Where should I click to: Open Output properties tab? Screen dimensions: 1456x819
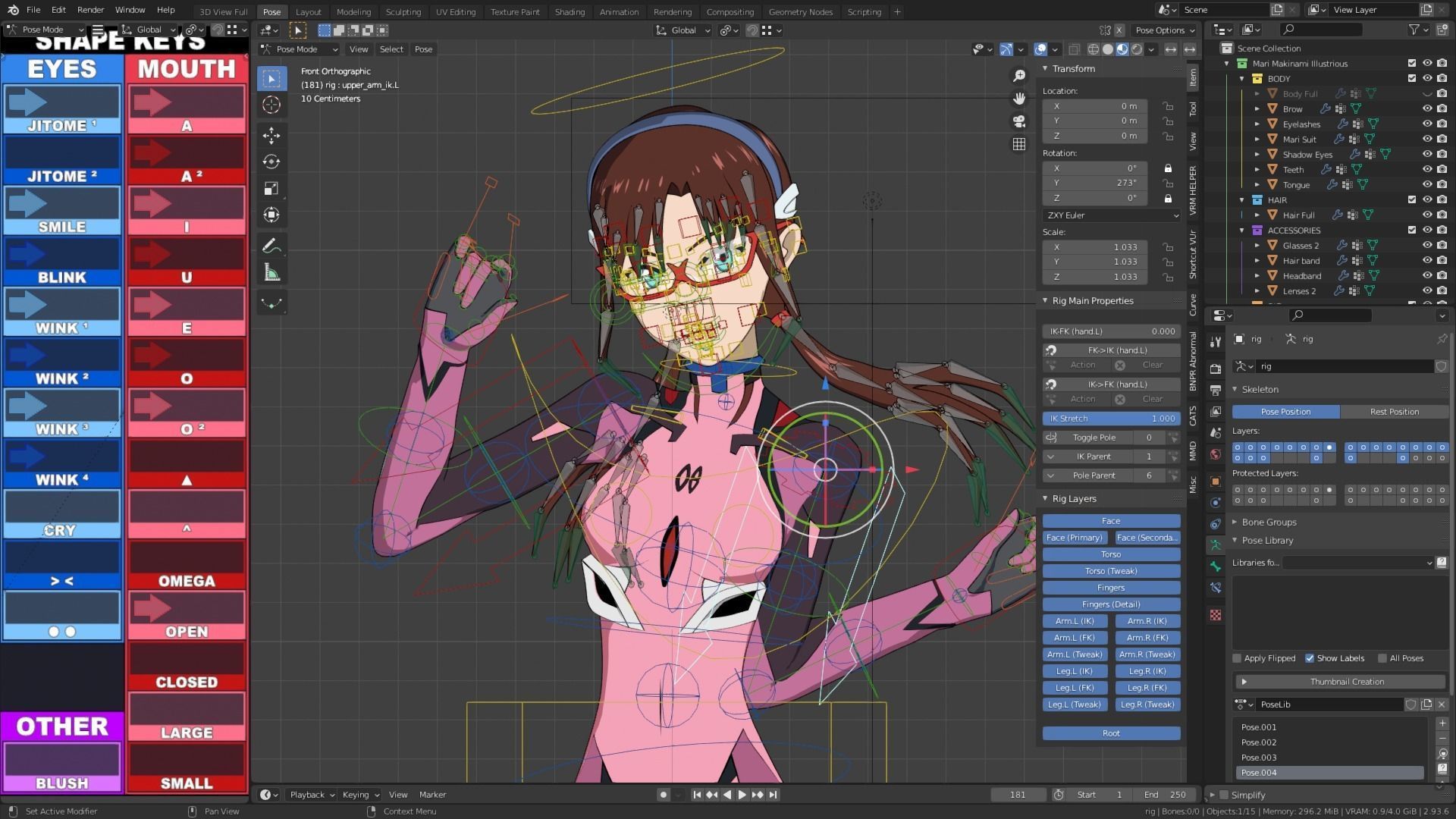(1216, 390)
